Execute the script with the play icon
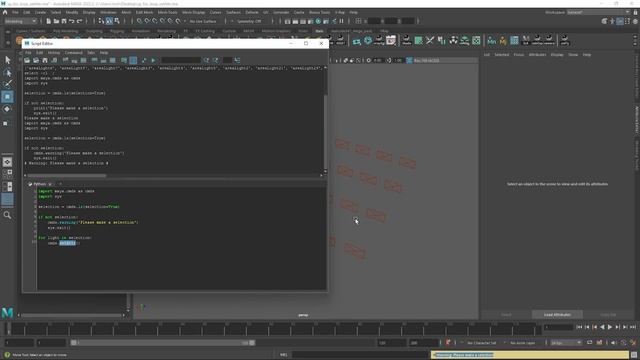Screen dimensions: 640x360 point(153,60)
